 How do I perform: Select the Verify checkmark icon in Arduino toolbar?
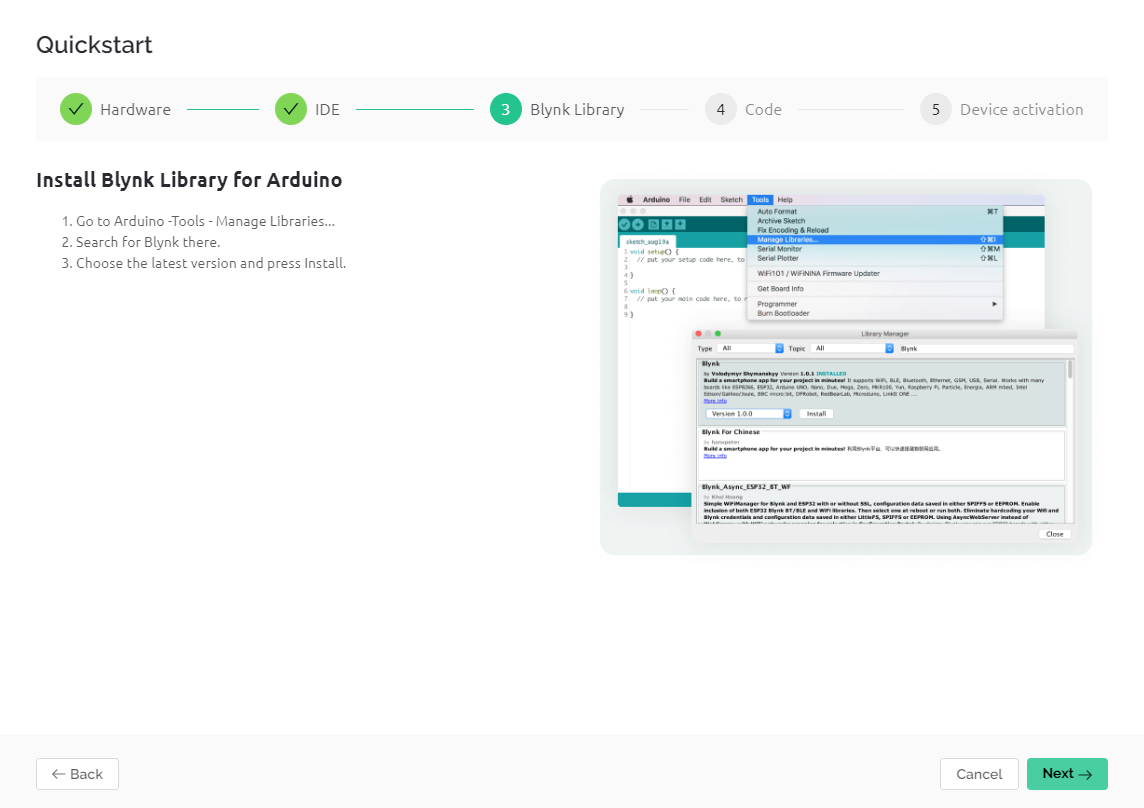coord(623,224)
